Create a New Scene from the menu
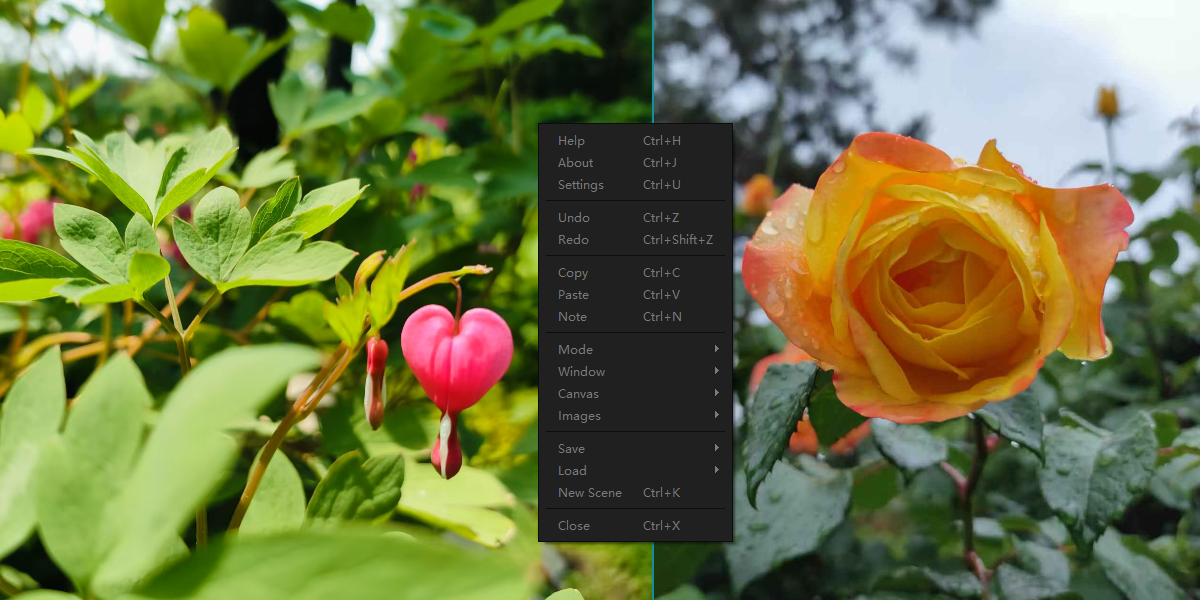 point(590,493)
